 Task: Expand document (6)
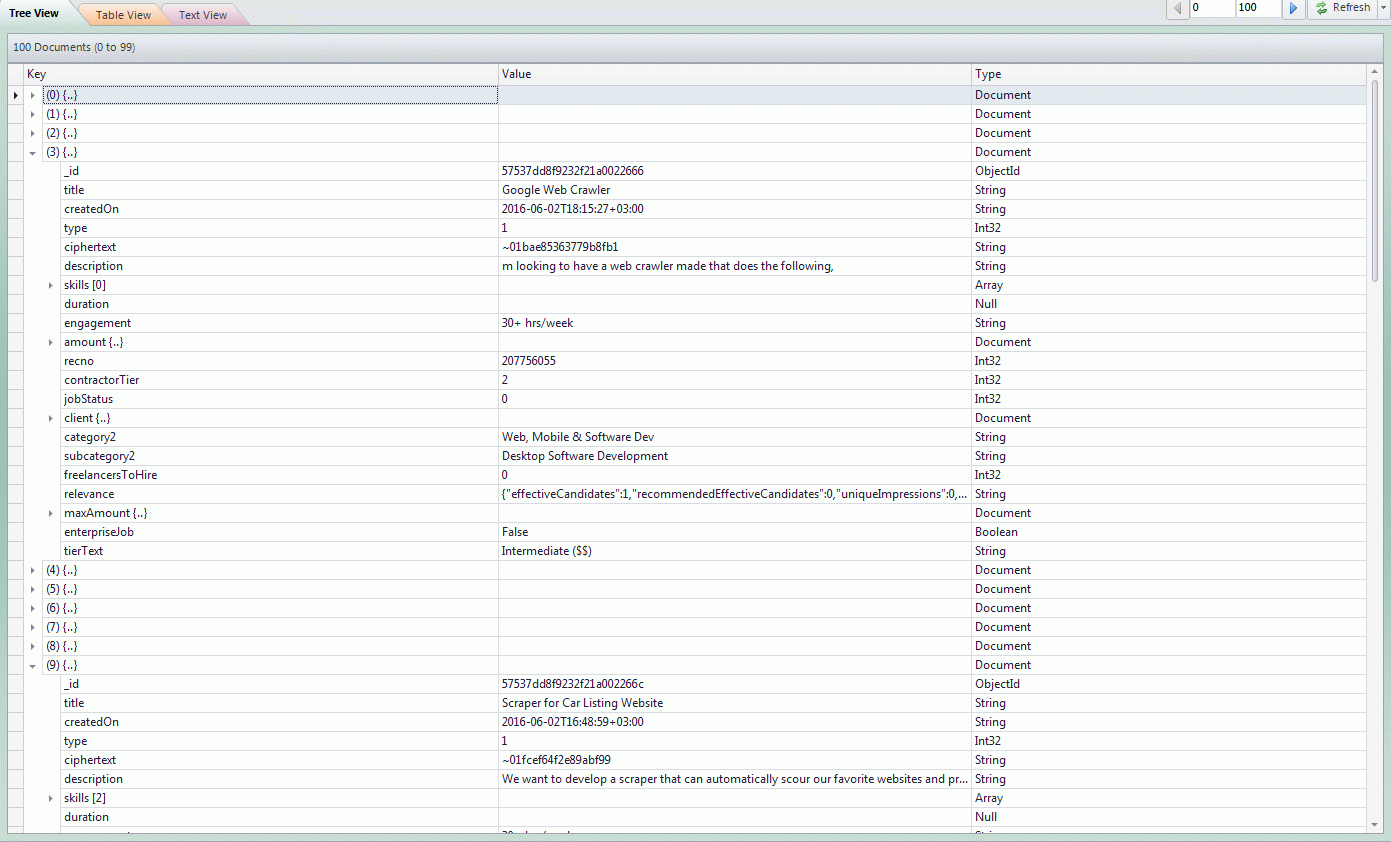(33, 608)
